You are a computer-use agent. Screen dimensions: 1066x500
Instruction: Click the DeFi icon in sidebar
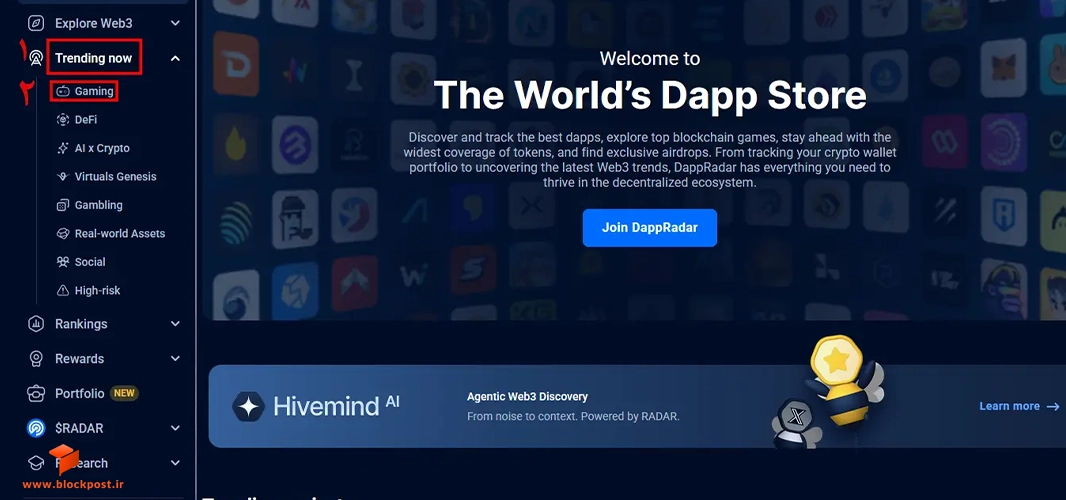tap(63, 120)
